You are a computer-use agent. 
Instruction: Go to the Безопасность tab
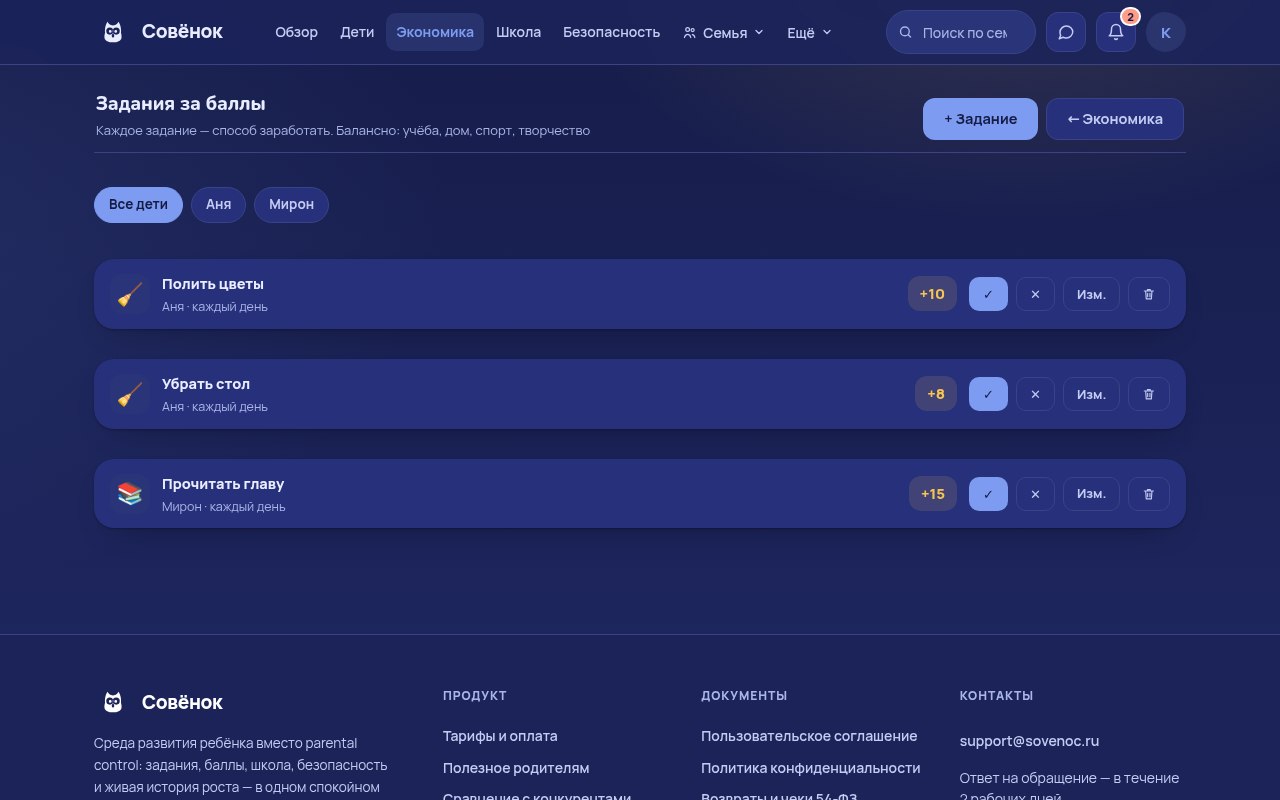tap(611, 32)
